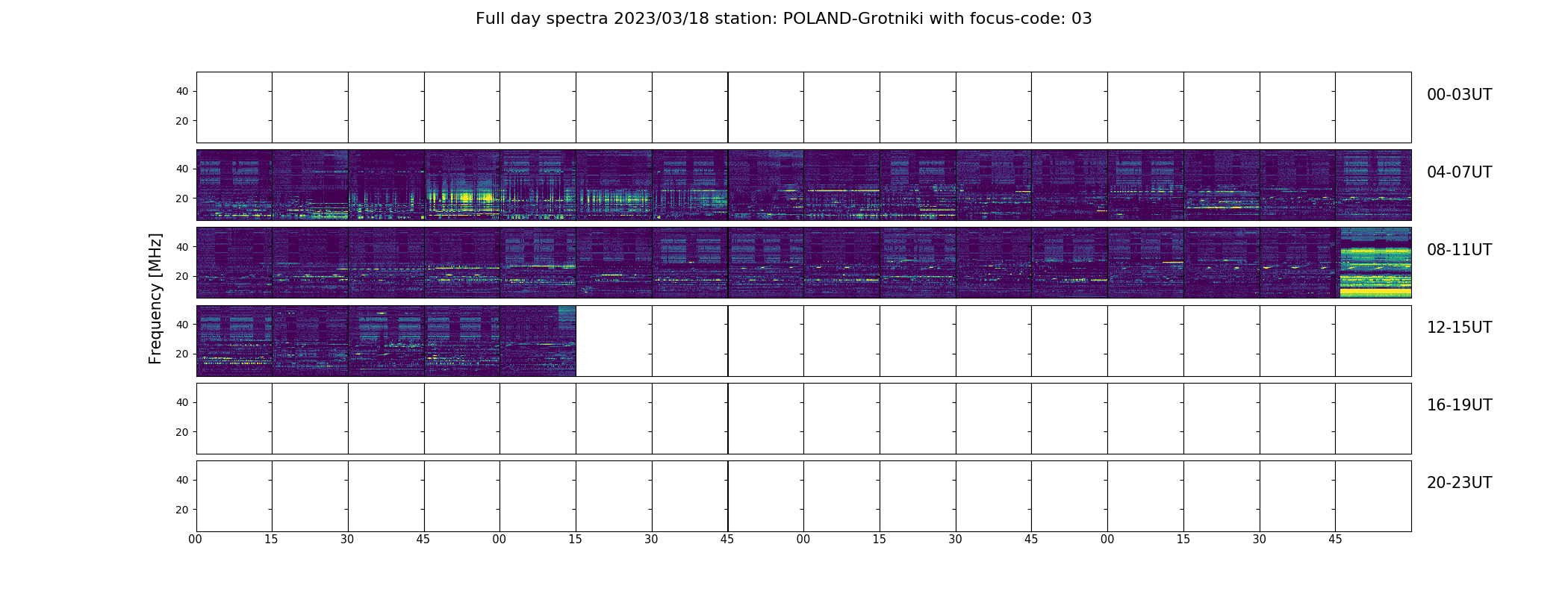
Task: Click the 20 tick label on the 00-03UT row
Action: pyautogui.click(x=182, y=121)
